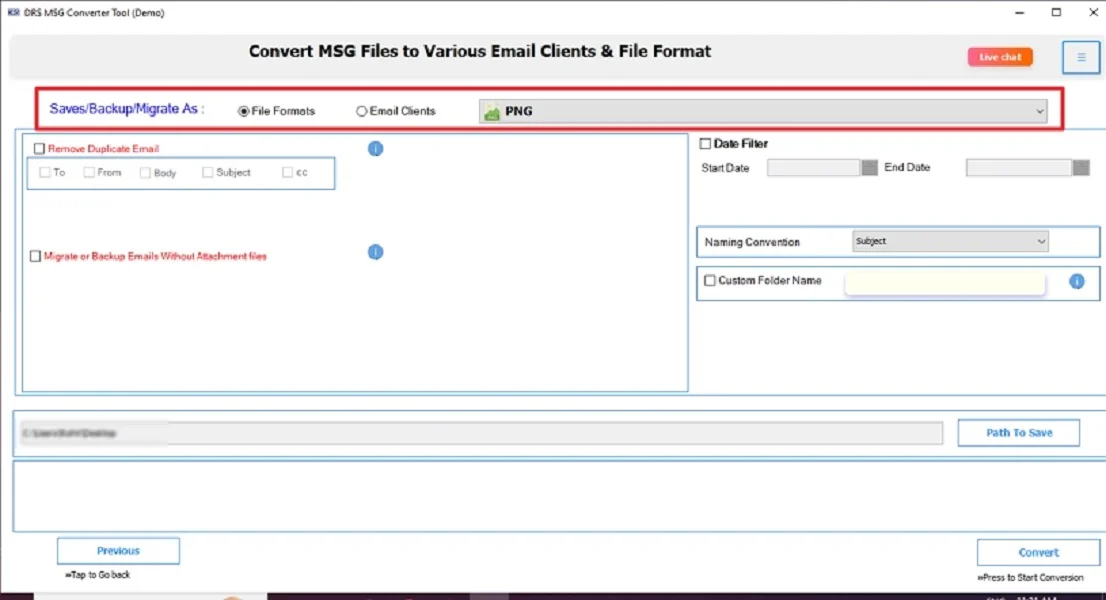Screen dimensions: 1106x600
Task: Click the info icon next to Custom Folder Name
Action: click(x=1077, y=282)
